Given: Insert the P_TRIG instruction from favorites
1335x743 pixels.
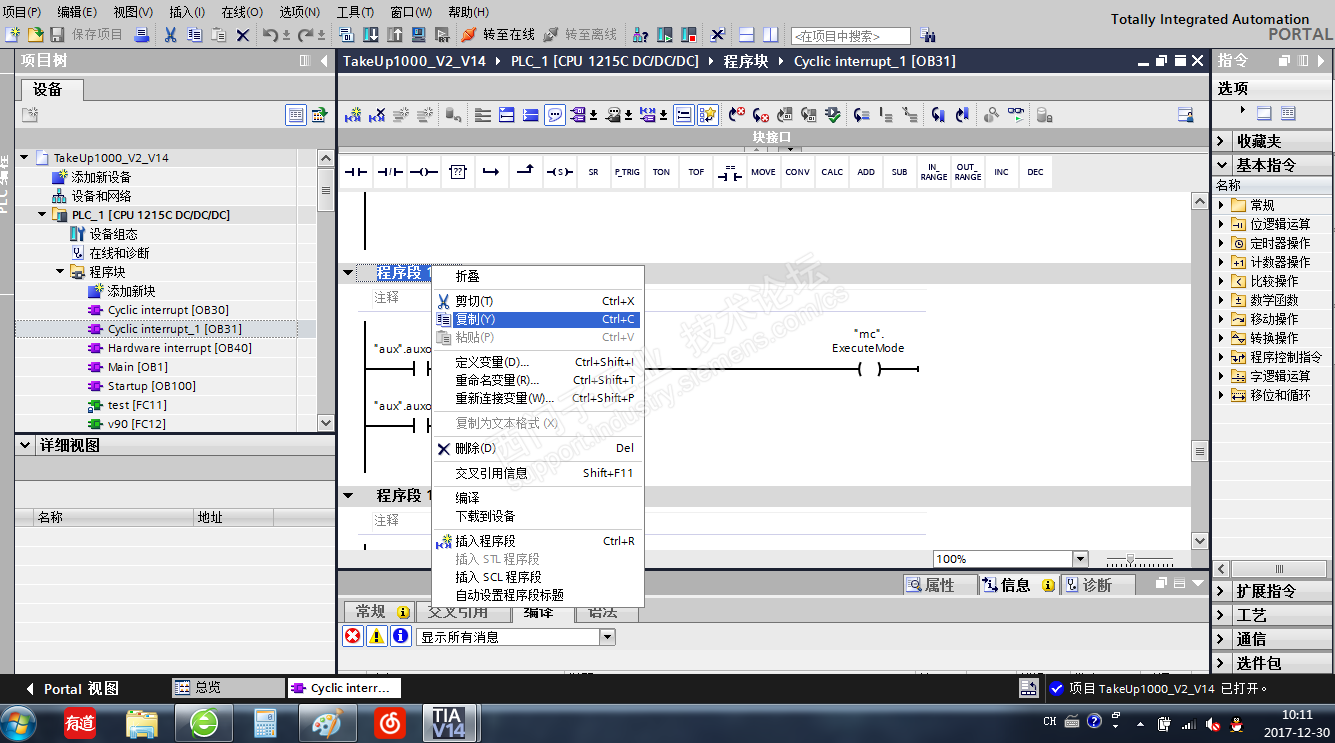Looking at the screenshot, I should (x=627, y=172).
